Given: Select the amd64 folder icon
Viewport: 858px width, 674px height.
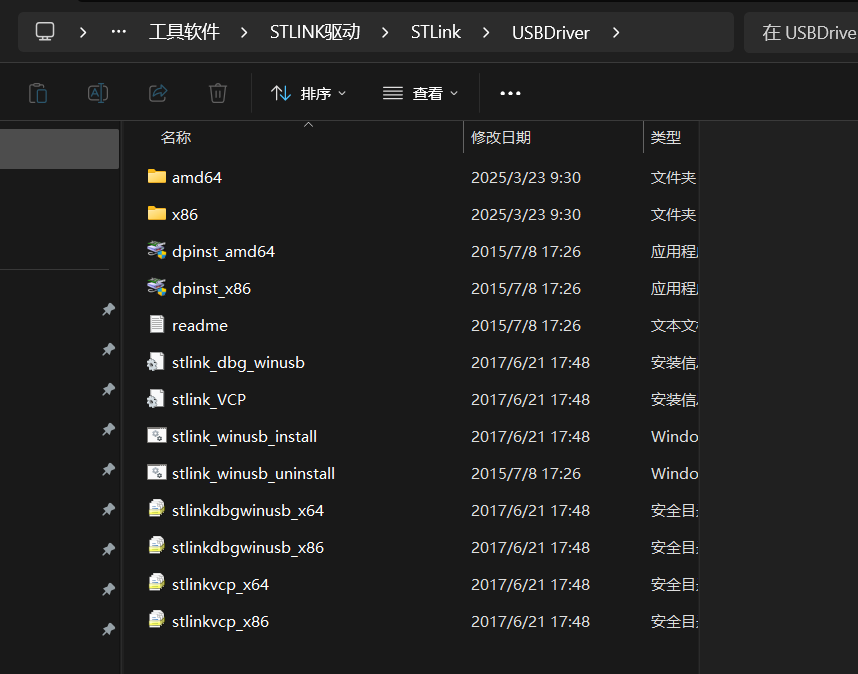Looking at the screenshot, I should coord(156,177).
